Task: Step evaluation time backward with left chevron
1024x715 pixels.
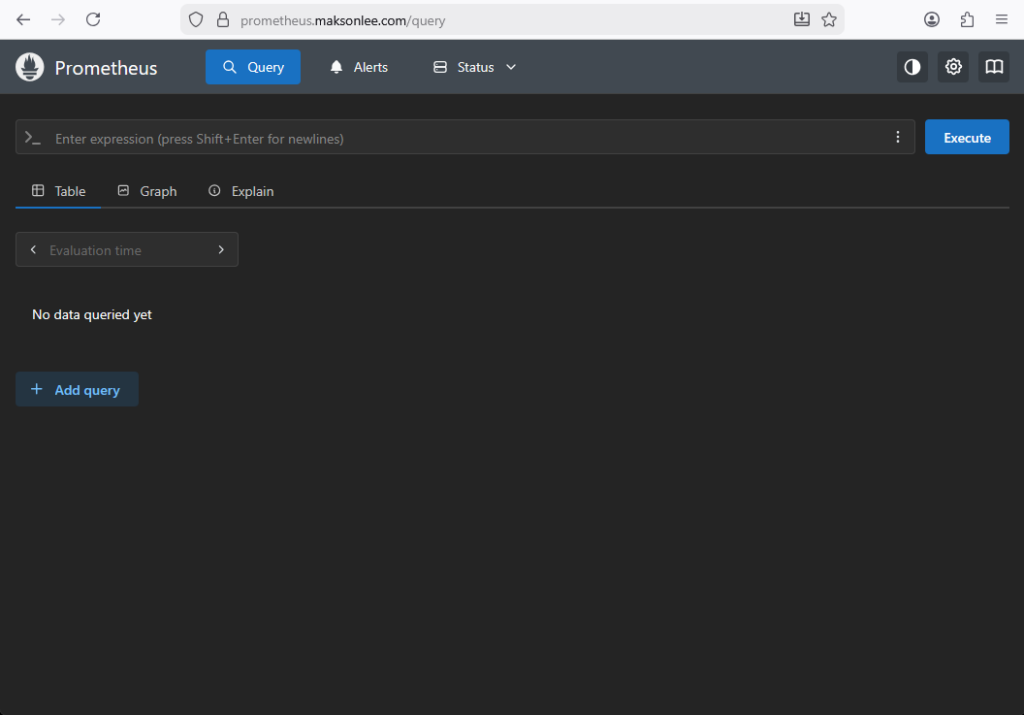Action: 33,250
